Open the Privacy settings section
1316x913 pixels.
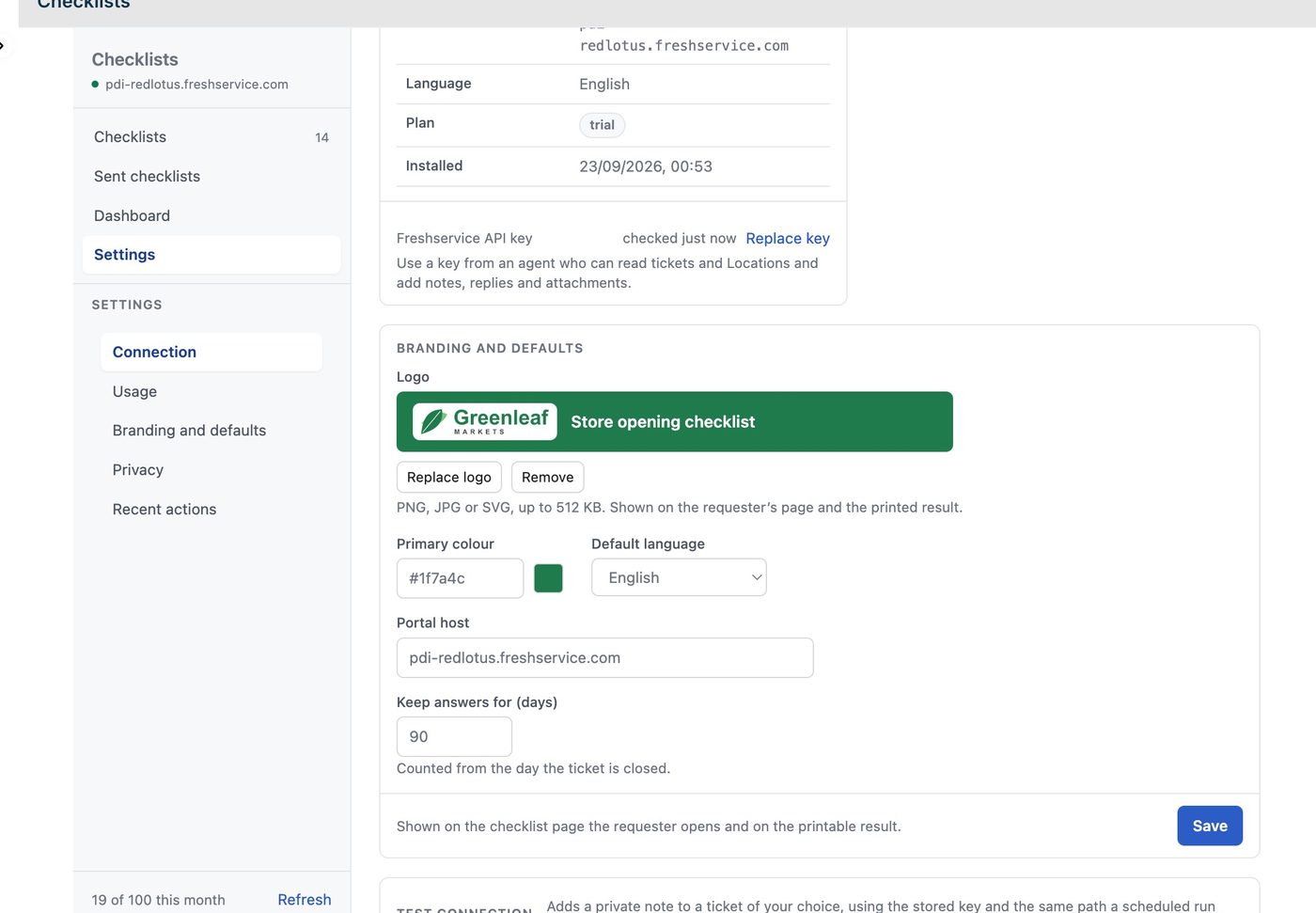[x=211, y=470]
